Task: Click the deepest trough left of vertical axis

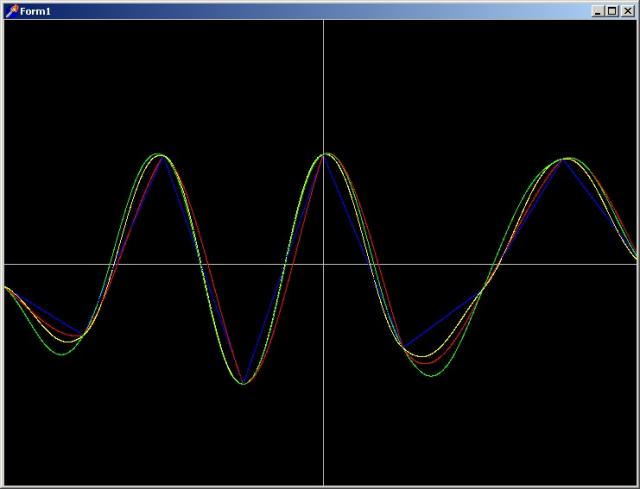Action: 243,383
